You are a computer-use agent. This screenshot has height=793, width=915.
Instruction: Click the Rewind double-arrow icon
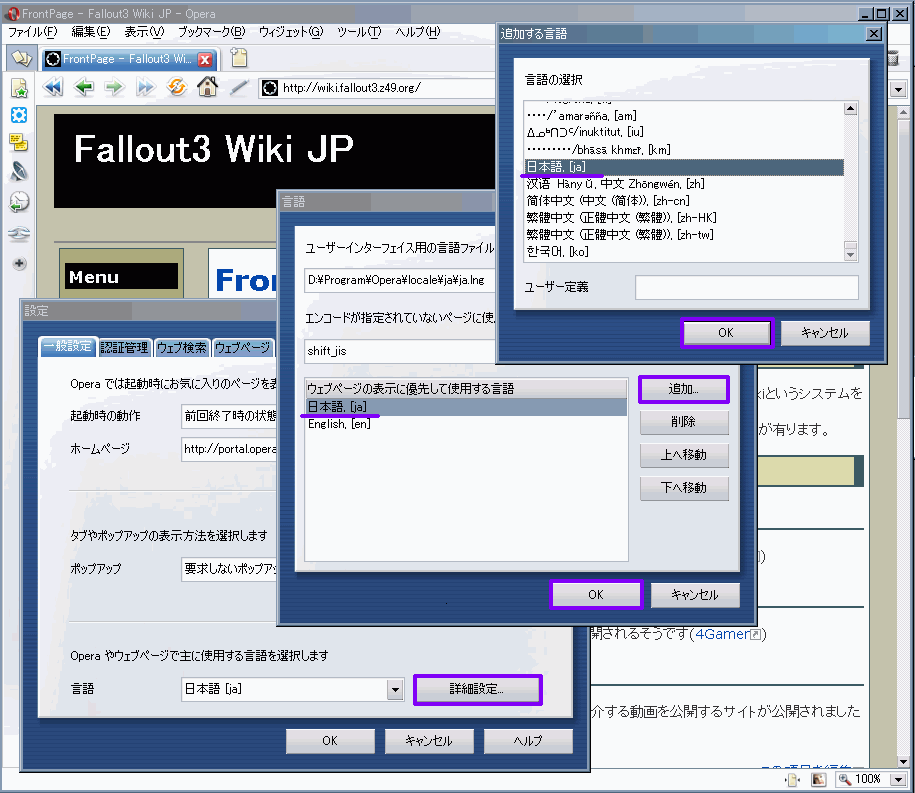53,87
